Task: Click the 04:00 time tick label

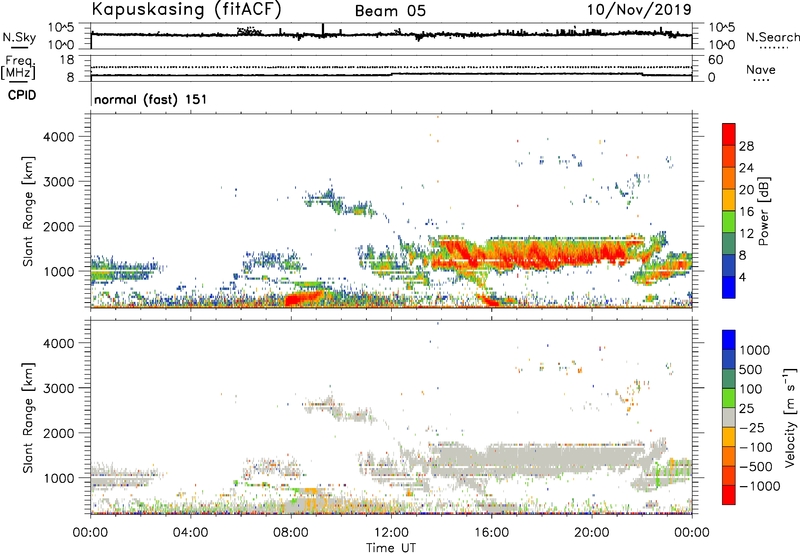Action: (x=191, y=533)
